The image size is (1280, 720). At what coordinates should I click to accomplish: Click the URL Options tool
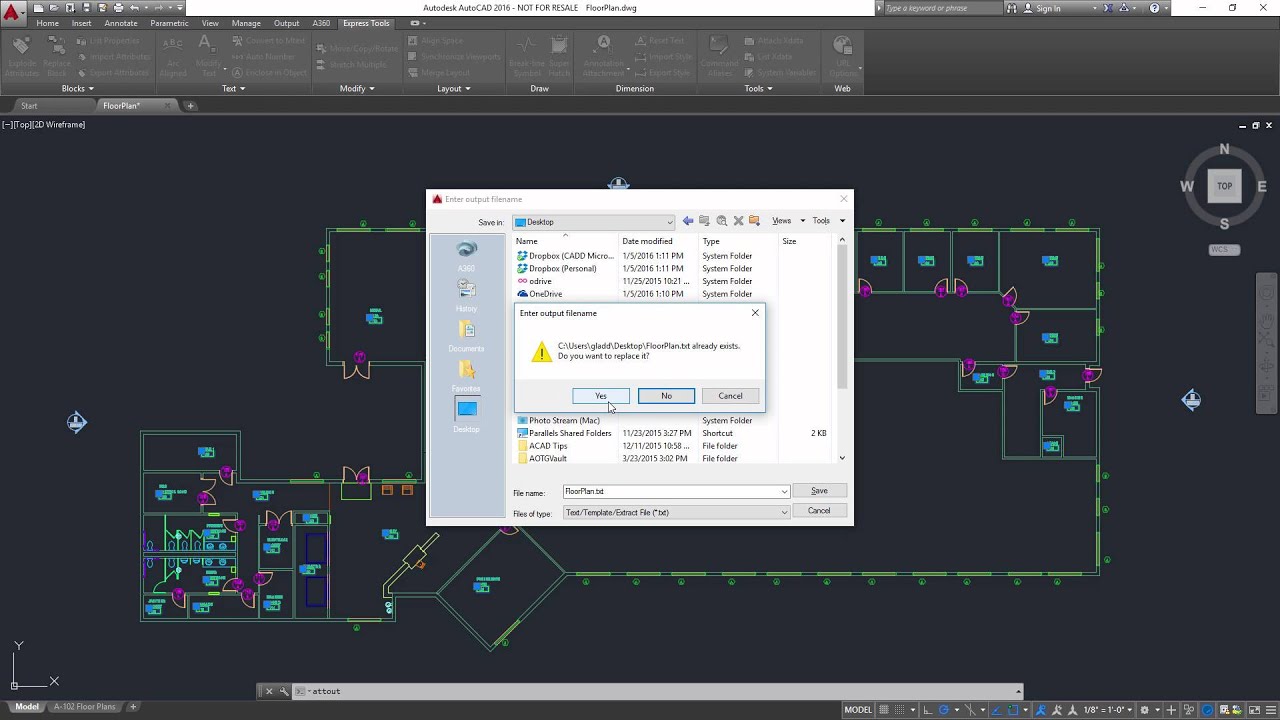click(x=843, y=57)
